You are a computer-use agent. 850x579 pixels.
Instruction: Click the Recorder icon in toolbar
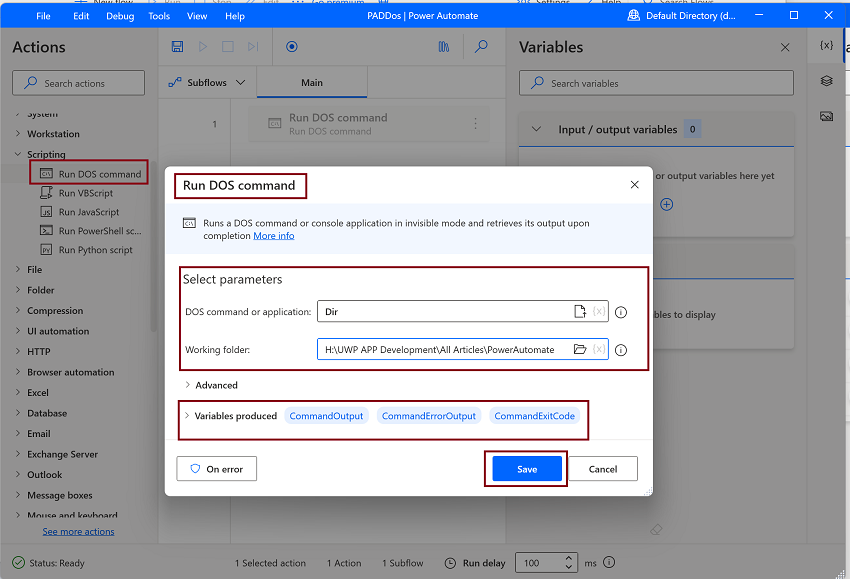coord(292,47)
